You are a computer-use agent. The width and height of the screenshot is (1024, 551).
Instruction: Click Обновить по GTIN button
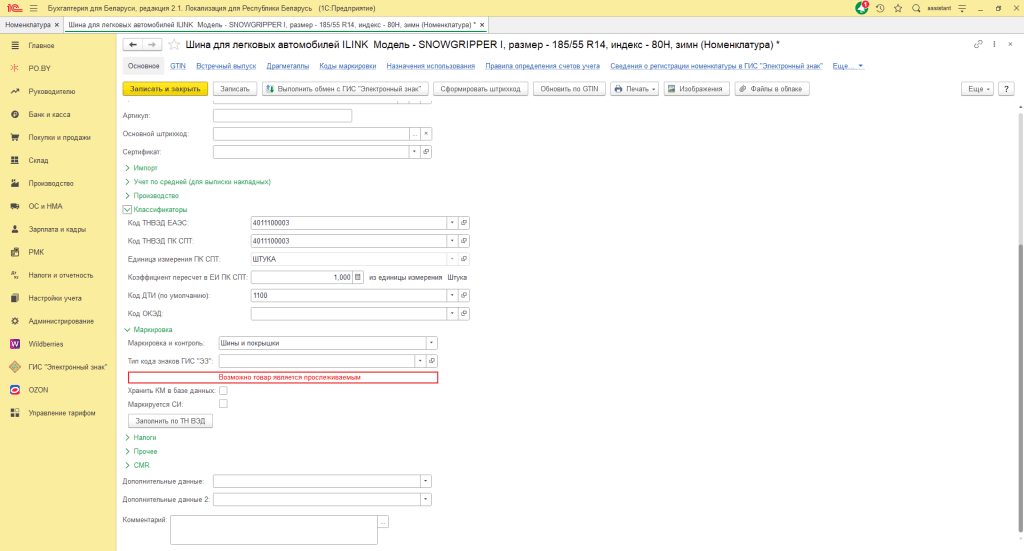(x=569, y=89)
